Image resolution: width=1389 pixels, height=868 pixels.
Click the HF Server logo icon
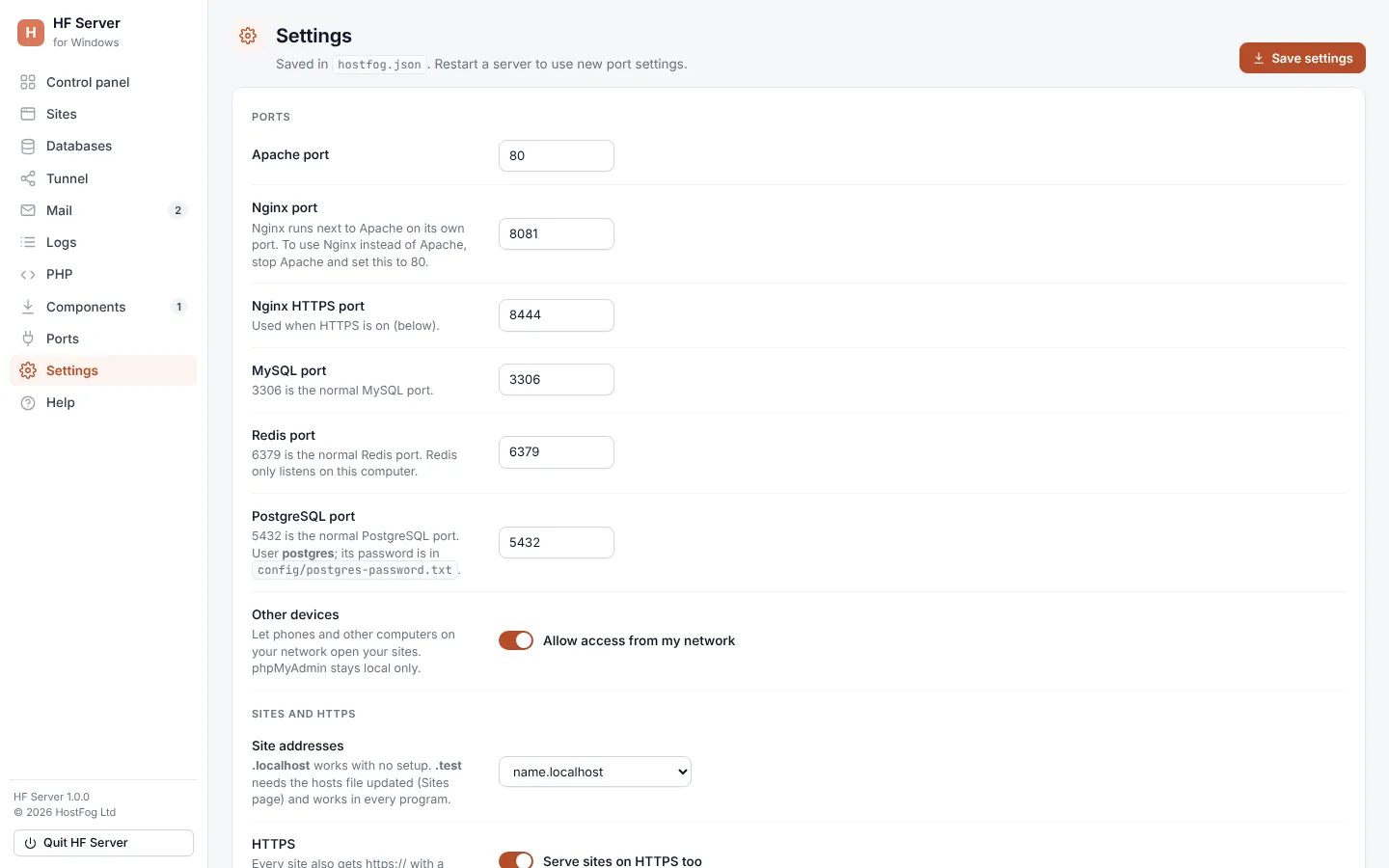point(31,32)
